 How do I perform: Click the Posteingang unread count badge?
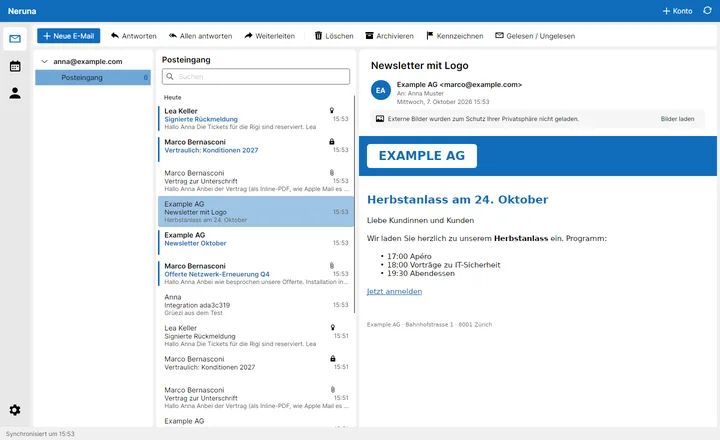point(146,78)
